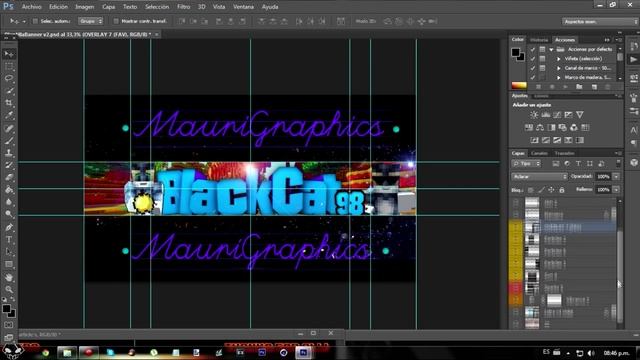Toggle visibility of the highlighted selected layer
This screenshot has height=360, width=640.
[x=516, y=227]
